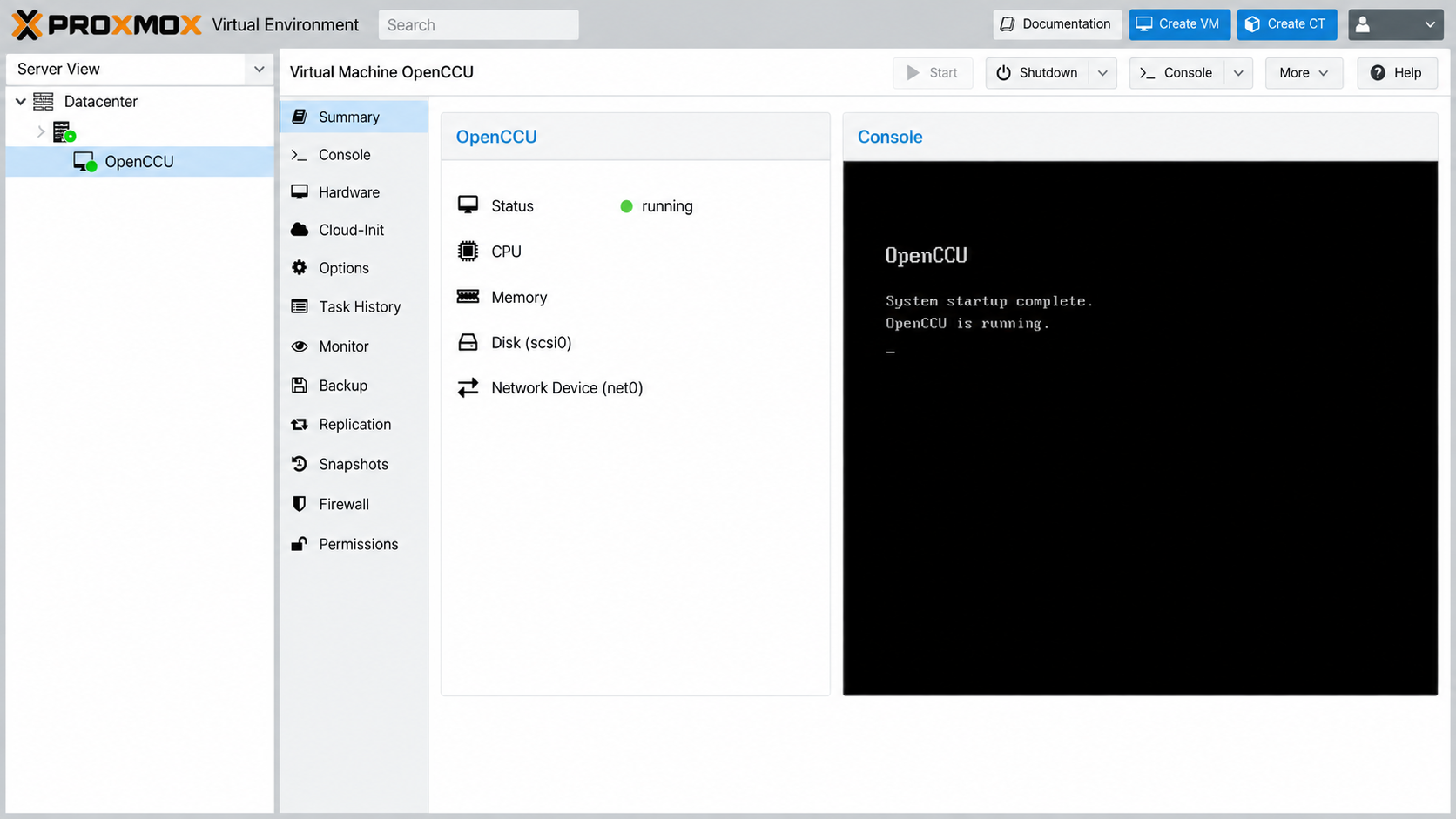Click the Create VM button

(x=1179, y=24)
